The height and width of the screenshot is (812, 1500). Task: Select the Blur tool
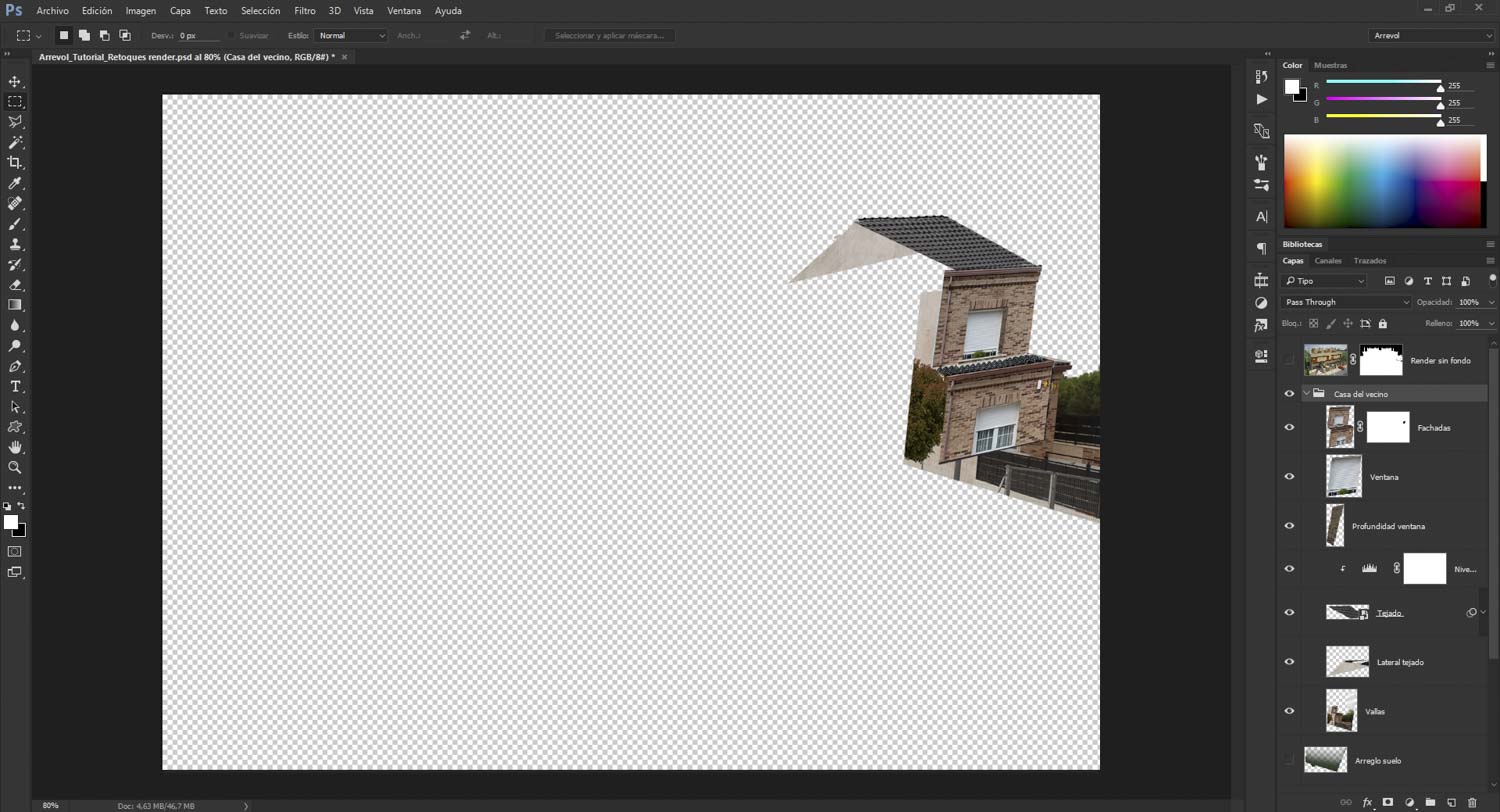[x=15, y=325]
